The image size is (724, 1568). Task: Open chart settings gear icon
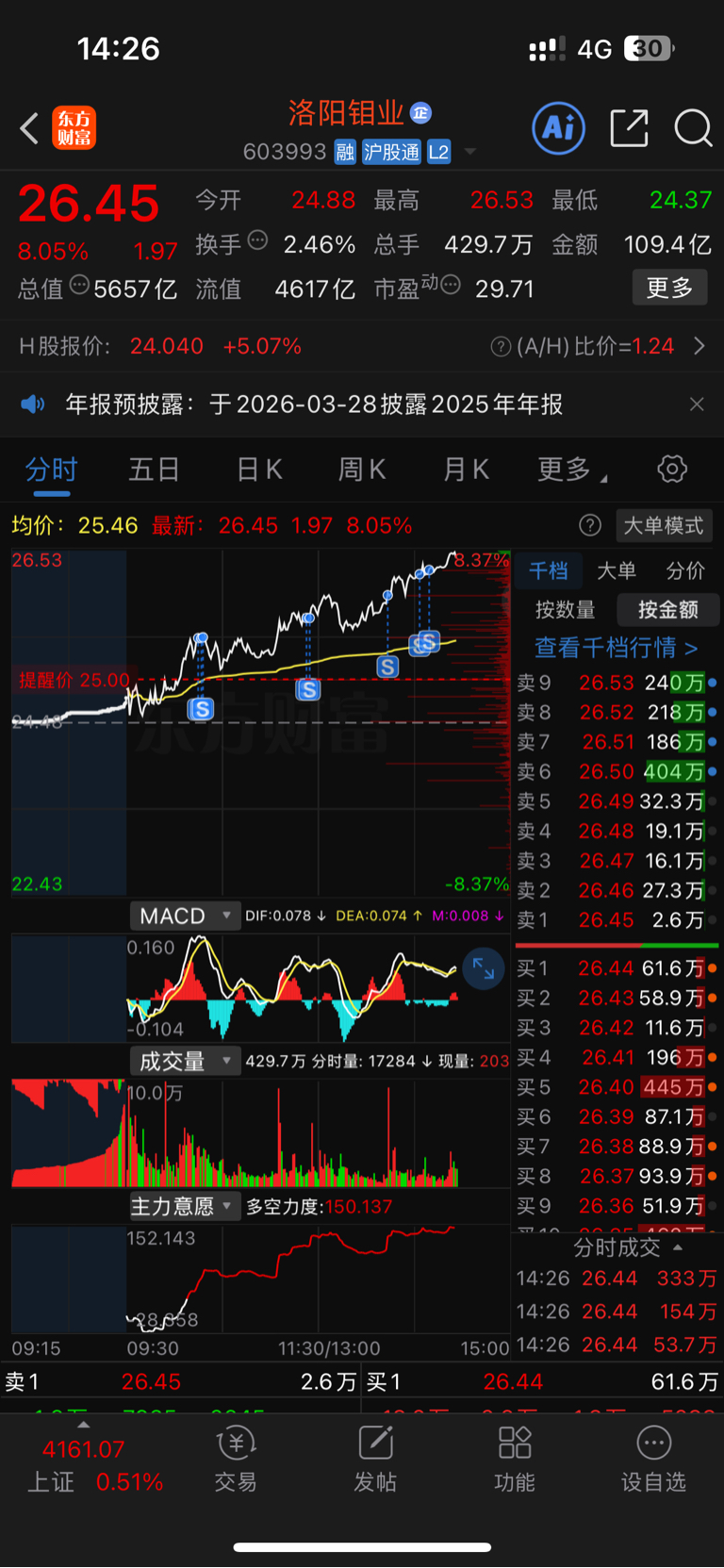coord(672,469)
